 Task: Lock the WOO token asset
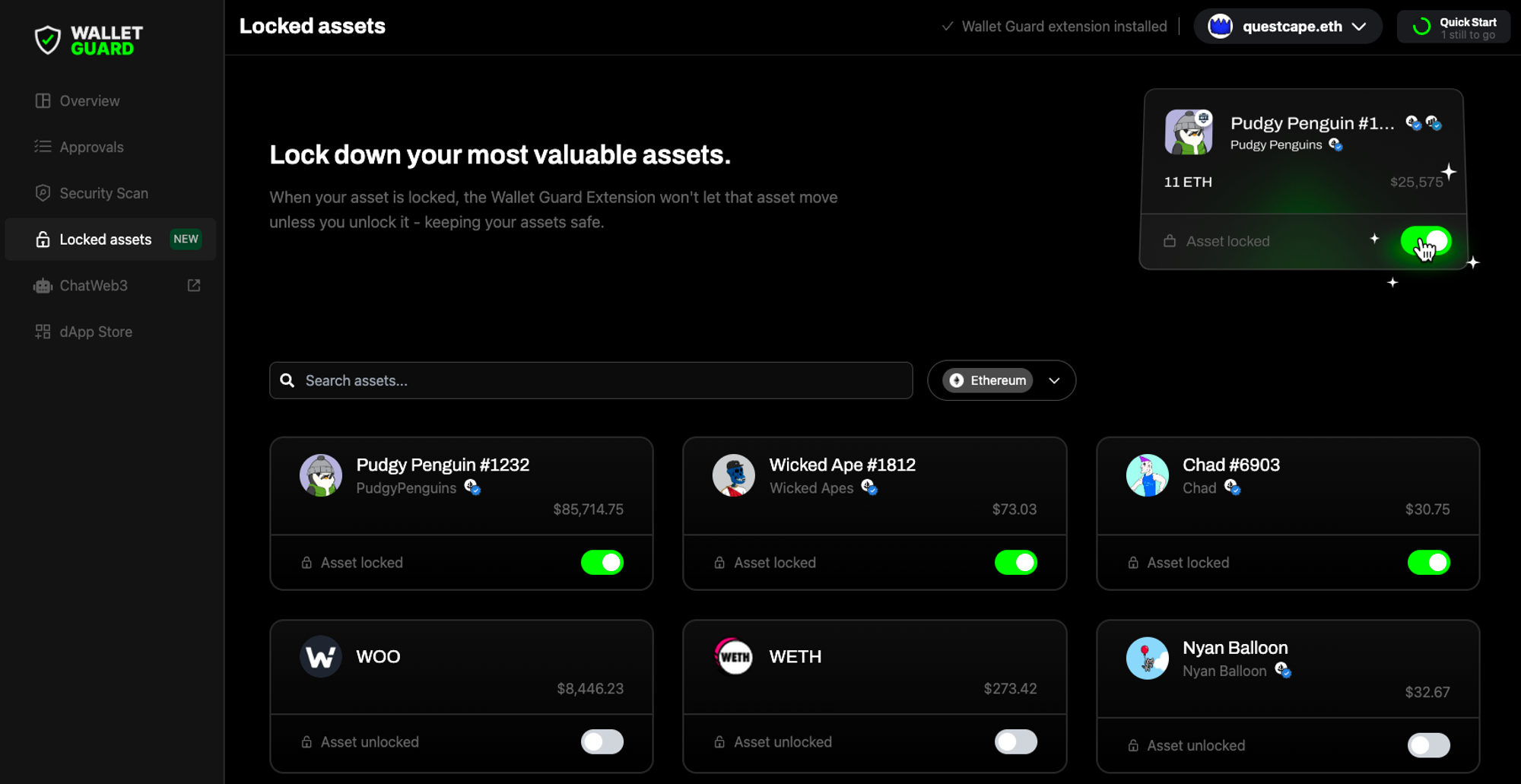[602, 742]
